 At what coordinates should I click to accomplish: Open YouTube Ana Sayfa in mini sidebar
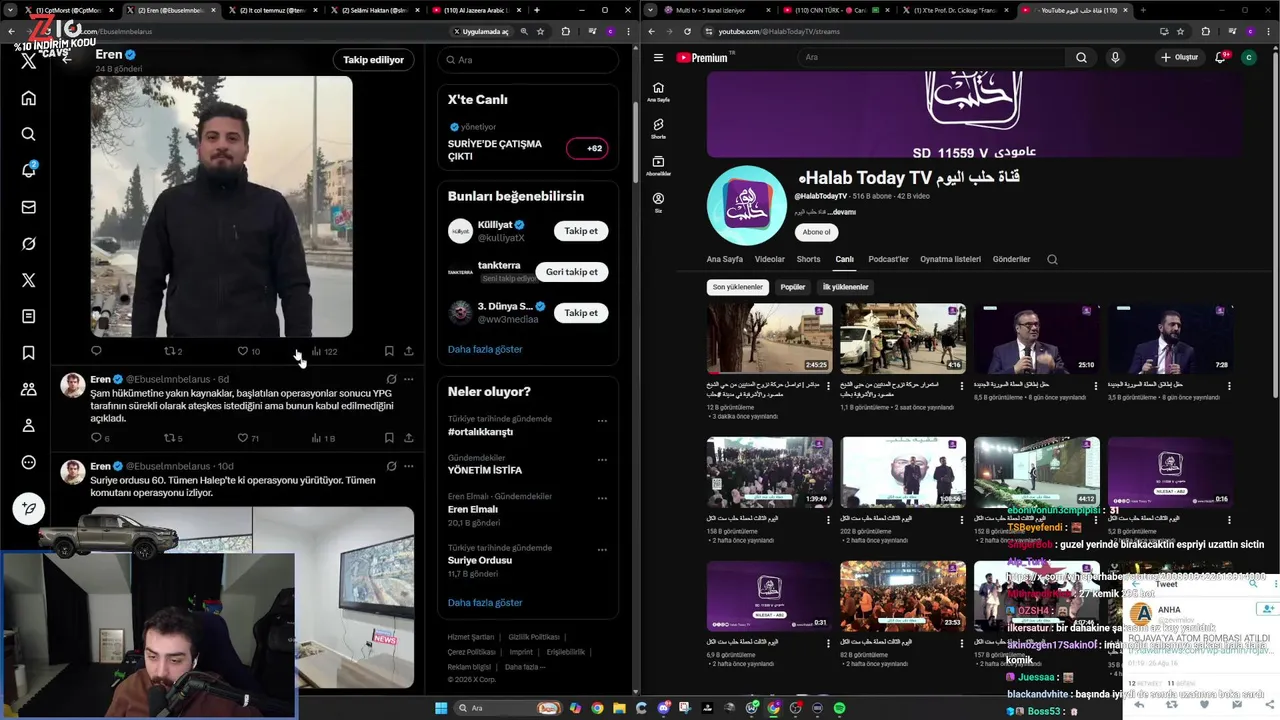coord(658,92)
